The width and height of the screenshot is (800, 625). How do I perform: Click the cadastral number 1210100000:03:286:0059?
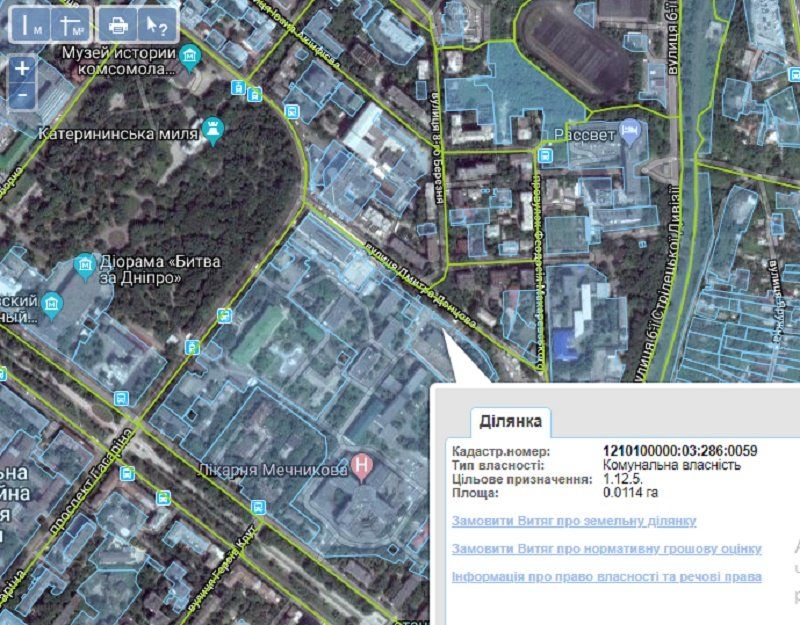pos(680,451)
